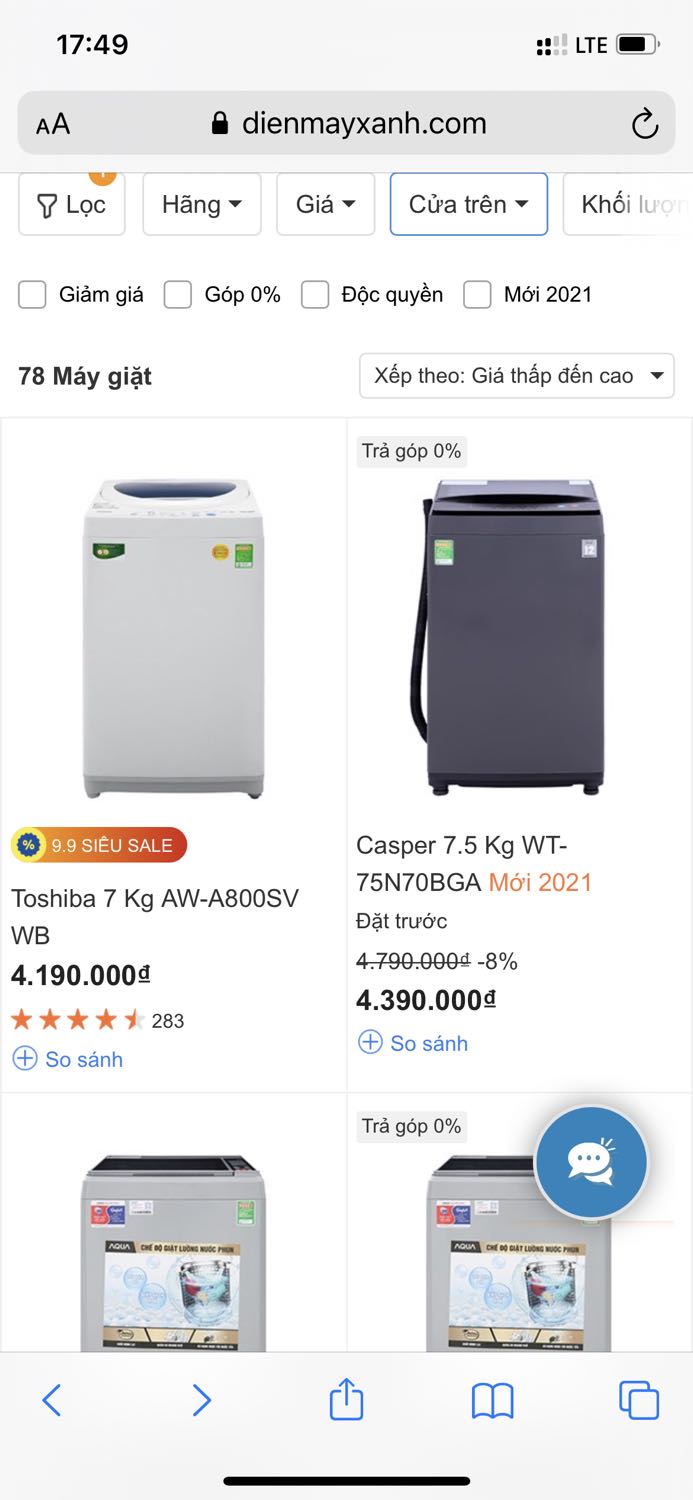Viewport: 693px width, 1500px height.
Task: Enable the Góp 0% checkbox
Action: click(x=178, y=295)
